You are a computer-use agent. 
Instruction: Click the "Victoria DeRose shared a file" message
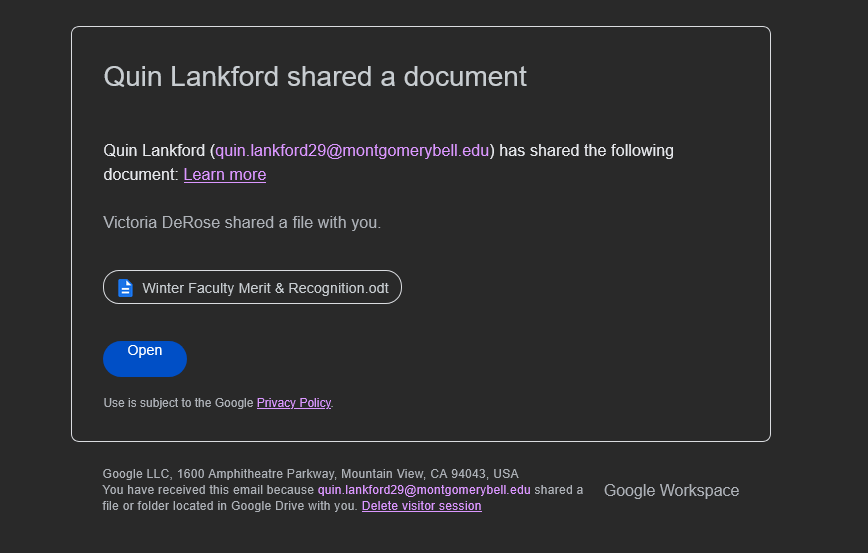242,222
